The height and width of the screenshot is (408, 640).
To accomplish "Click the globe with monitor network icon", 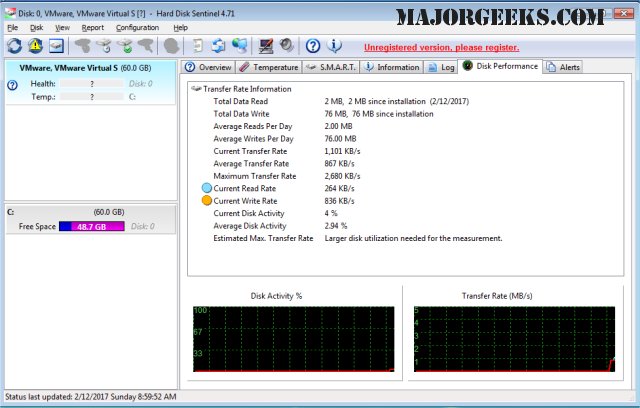I will coord(240,46).
